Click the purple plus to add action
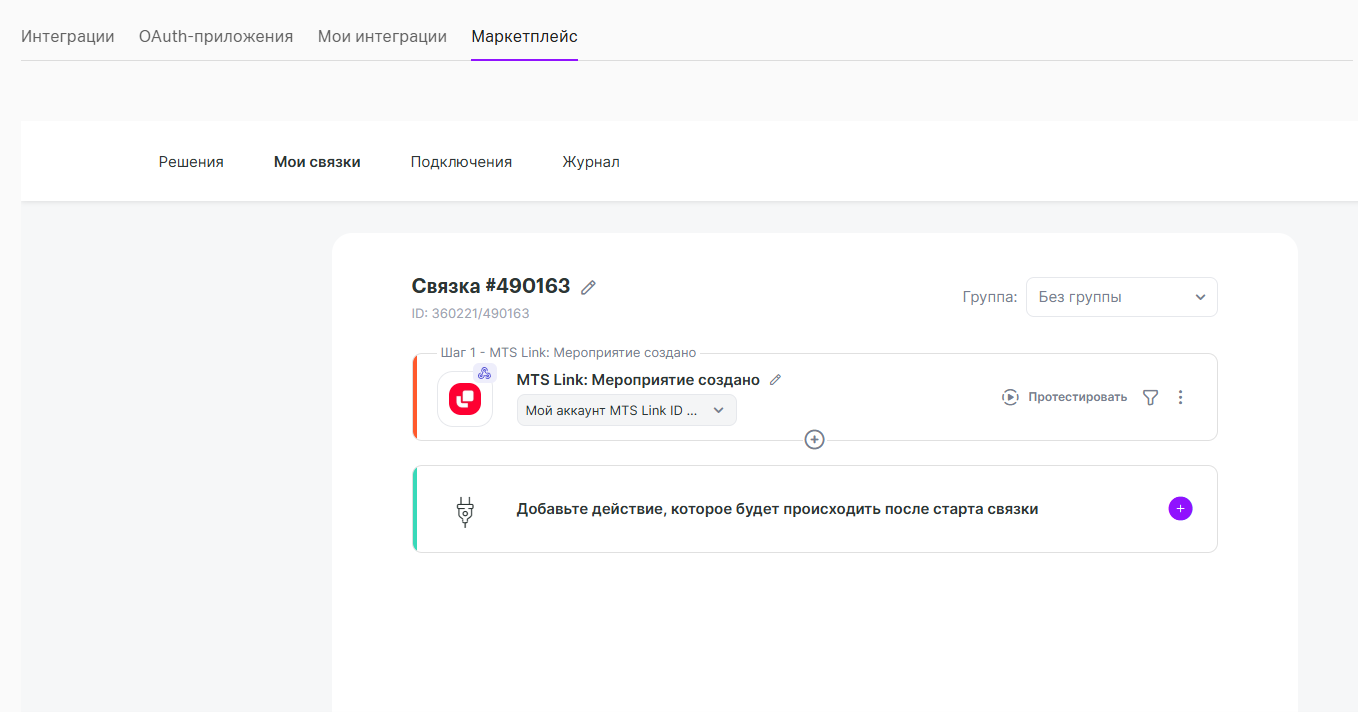The width and height of the screenshot is (1358, 712). [x=1180, y=508]
